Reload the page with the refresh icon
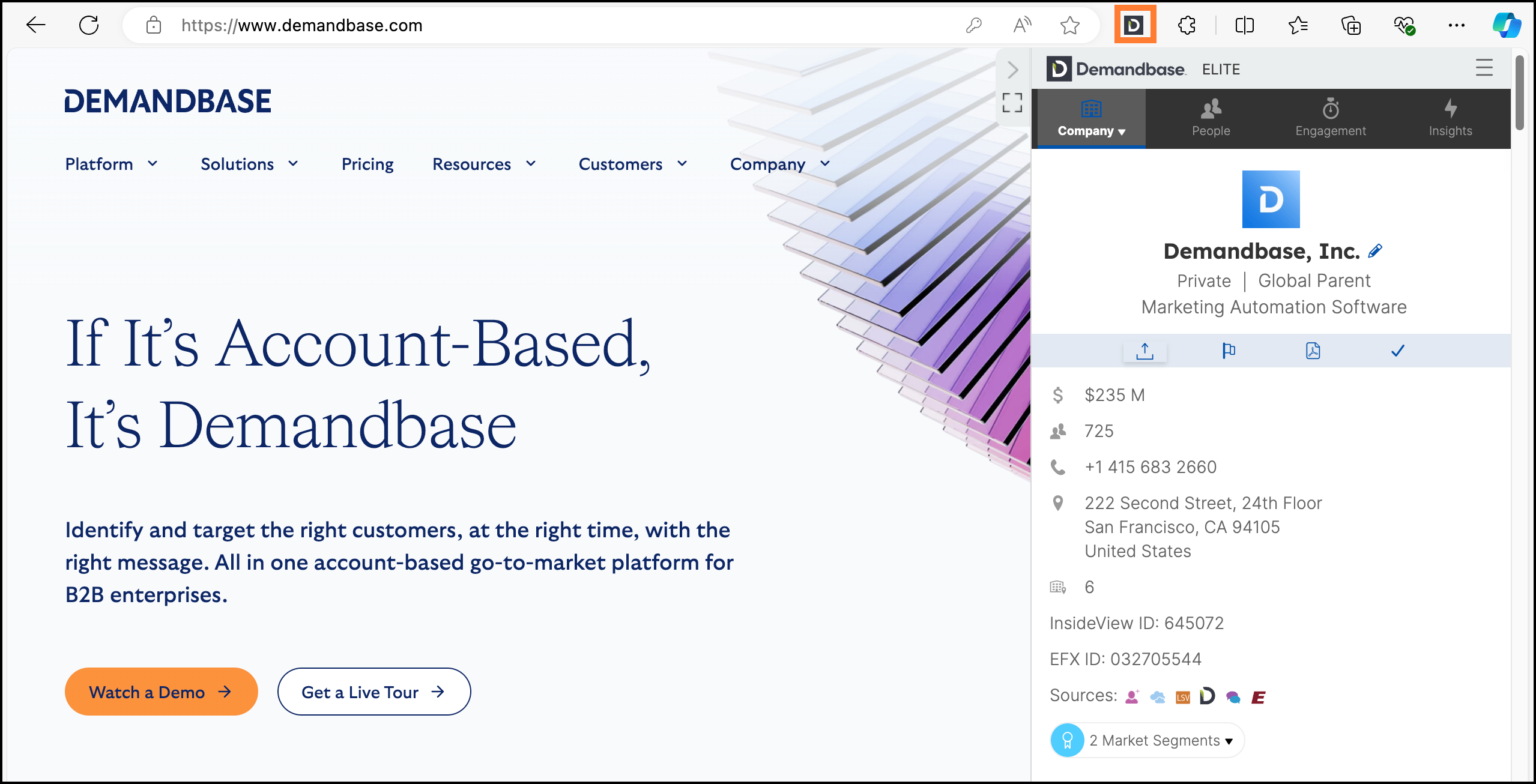Screen dimensions: 1536x784 tap(89, 25)
